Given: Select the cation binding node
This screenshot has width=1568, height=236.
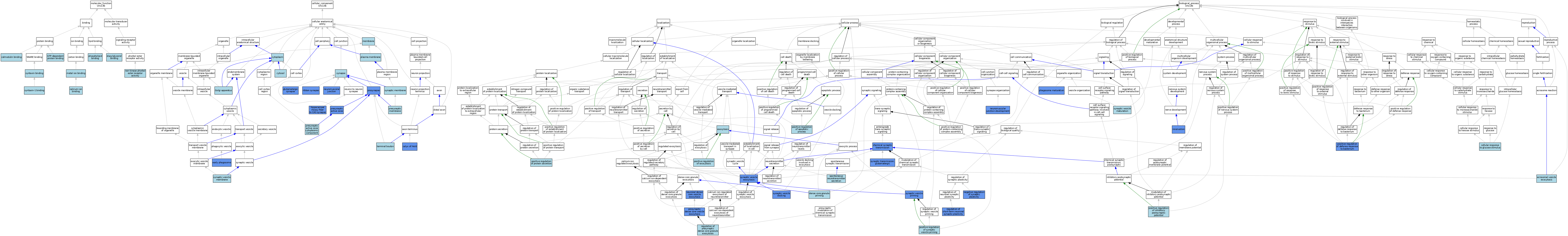Looking at the screenshot, I should tap(76, 57).
